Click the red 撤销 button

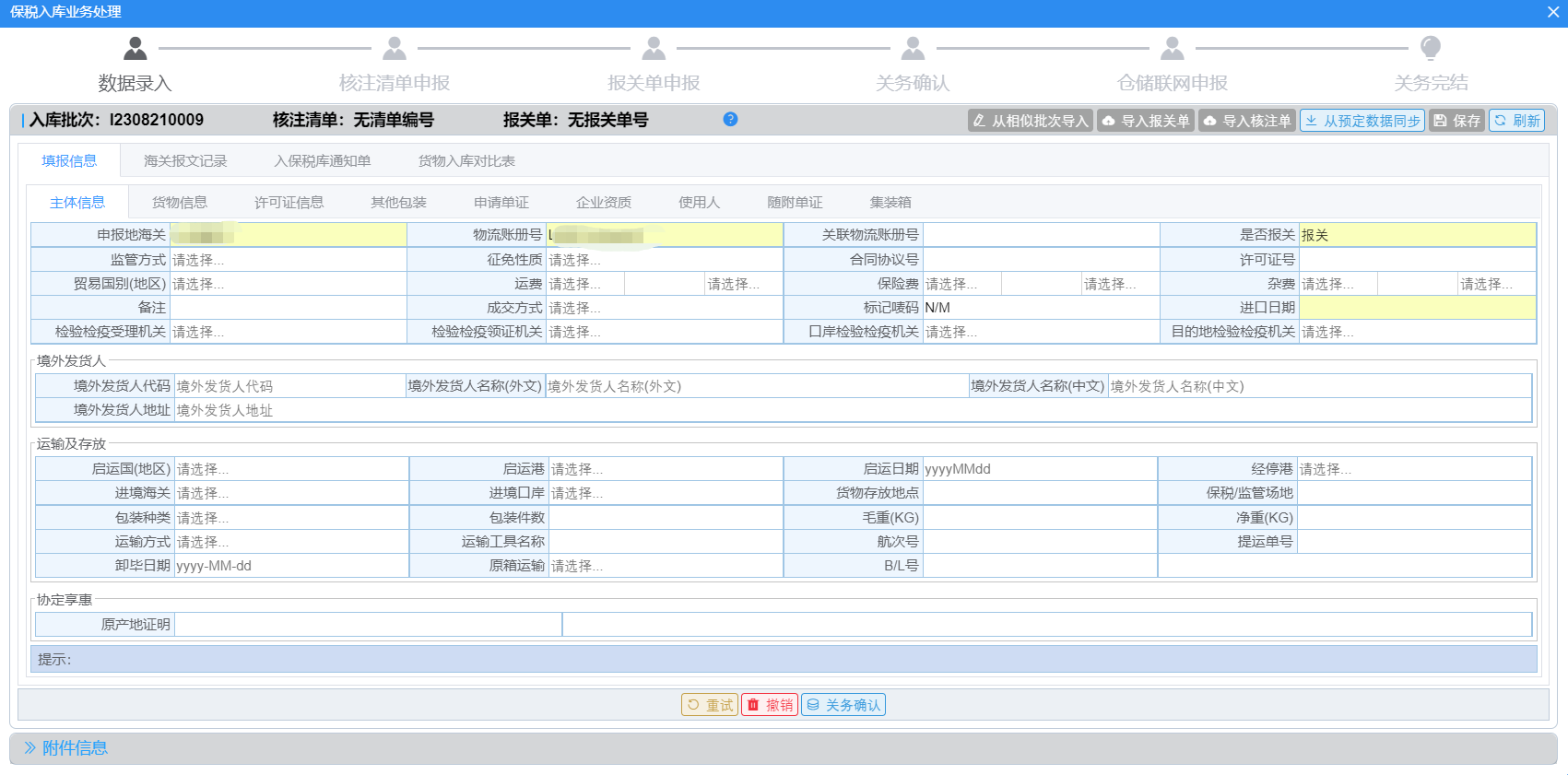pyautogui.click(x=770, y=705)
